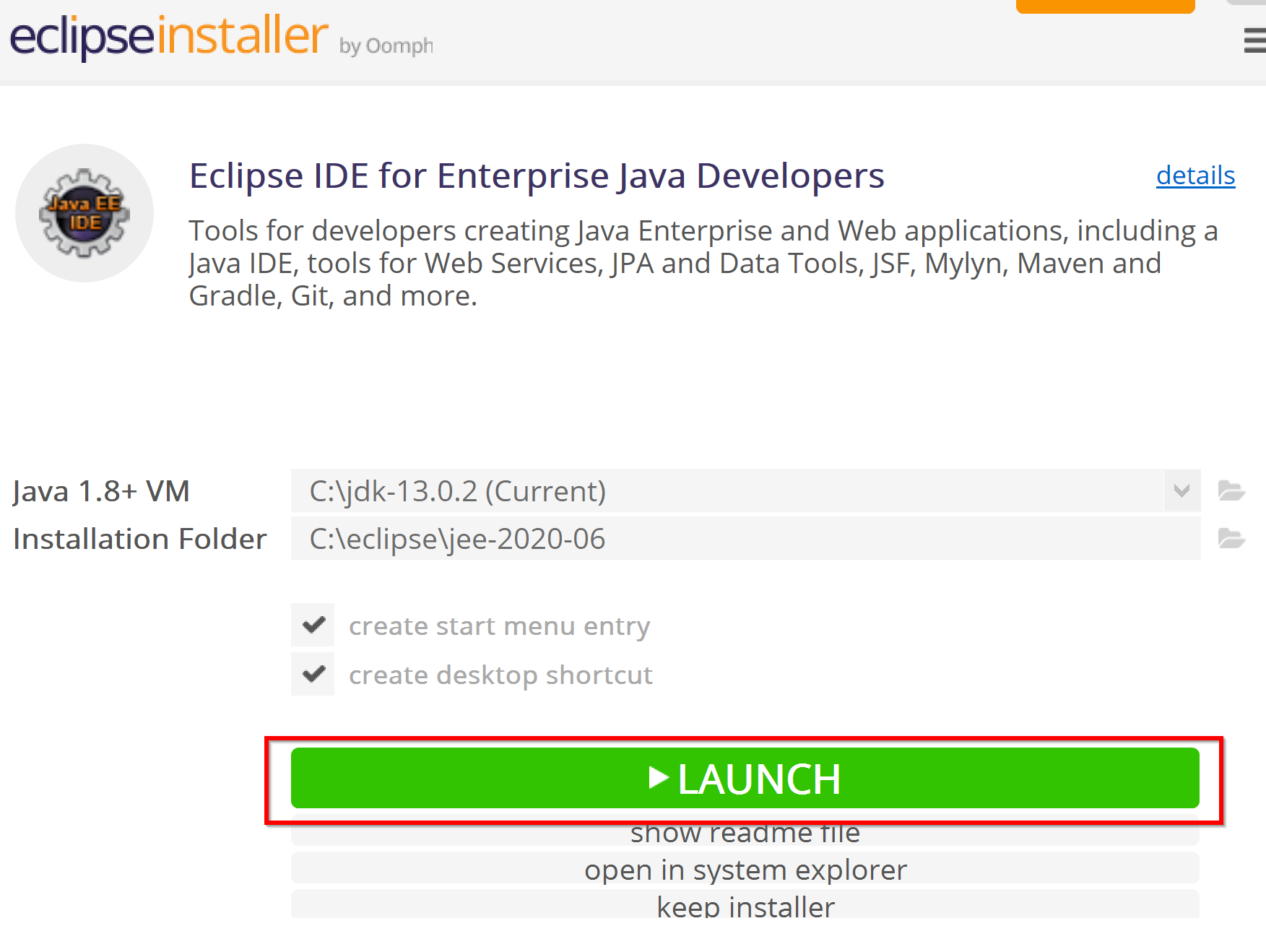This screenshot has width=1266, height=952.
Task: Click the Eclipse IDE for Enterprise Java Developers title
Action: pos(537,176)
